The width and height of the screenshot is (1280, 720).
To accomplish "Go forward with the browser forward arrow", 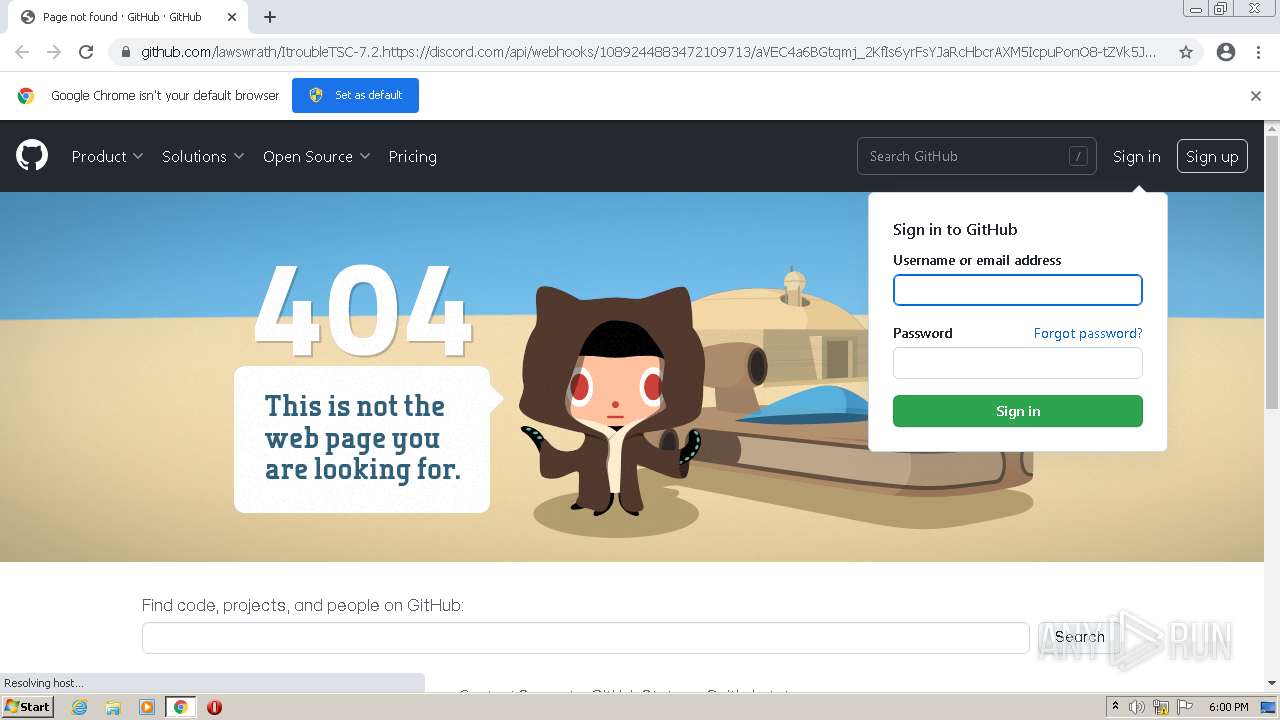I will [x=54, y=52].
